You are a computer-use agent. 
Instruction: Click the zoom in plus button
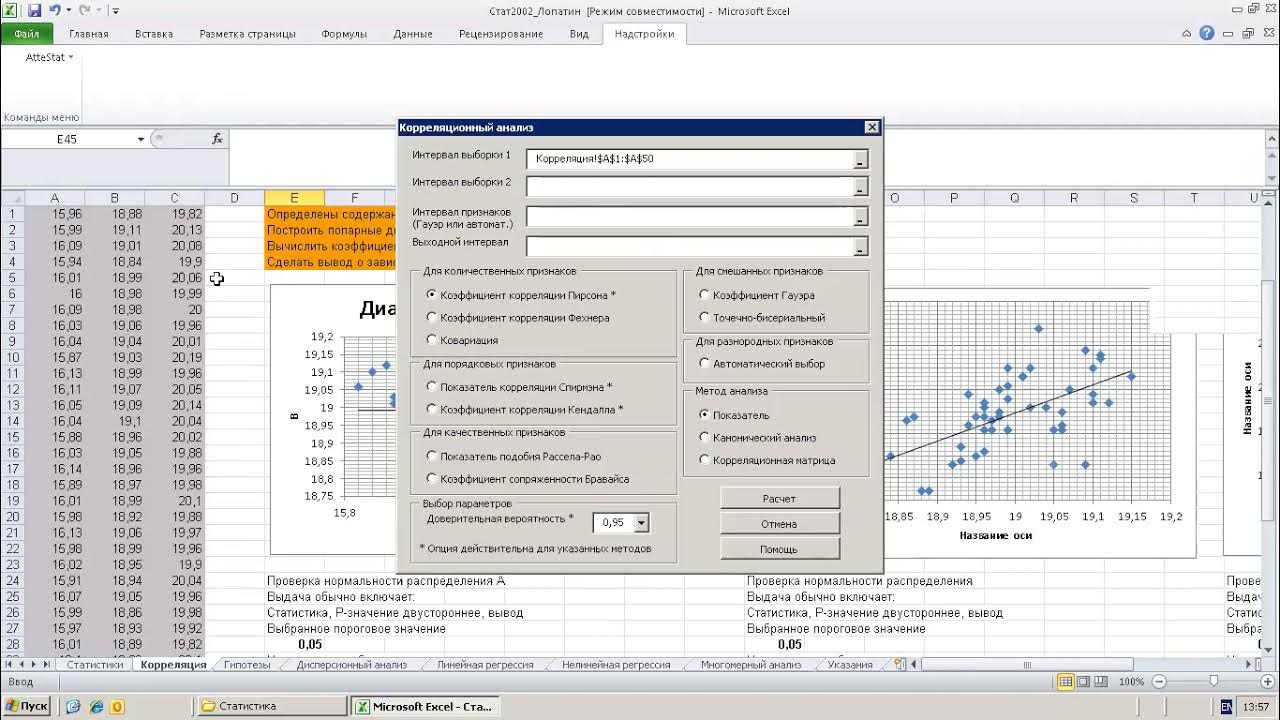tap(1268, 682)
